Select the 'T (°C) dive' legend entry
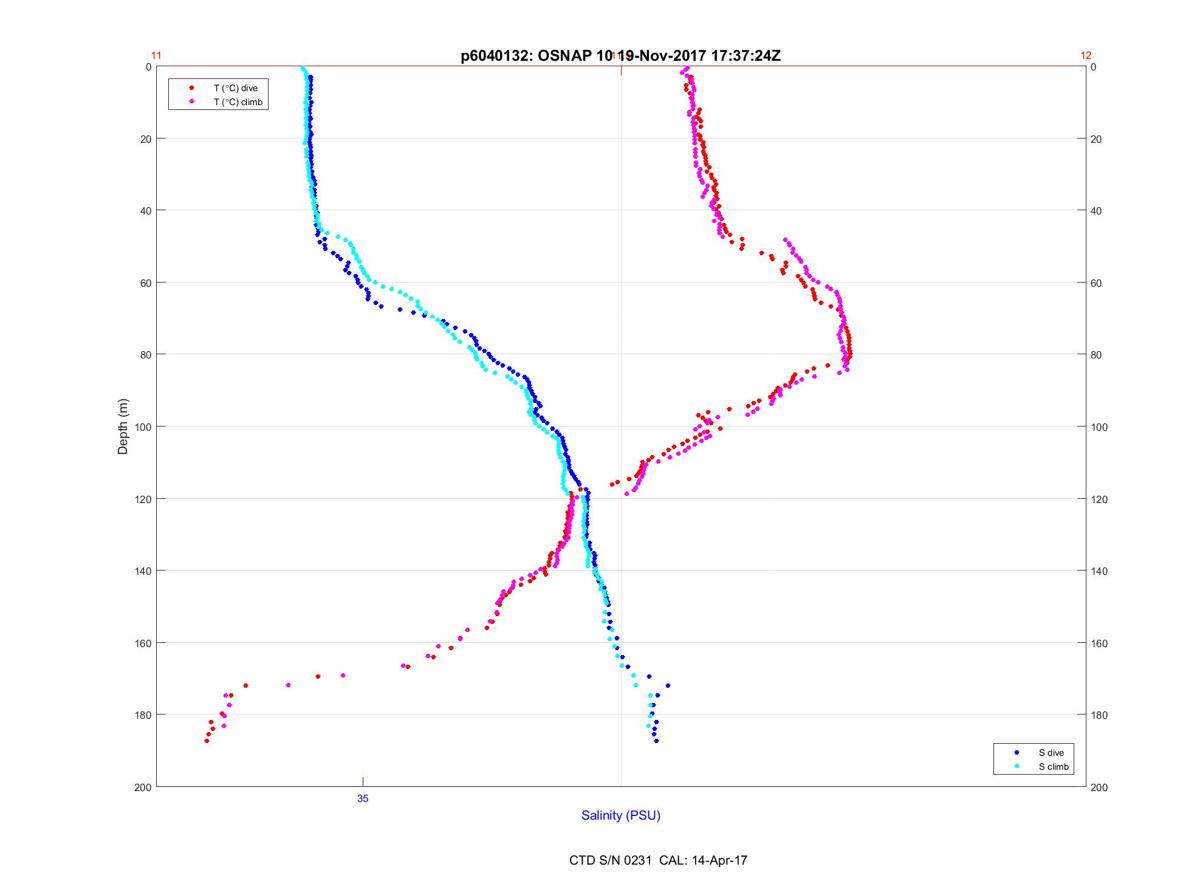The width and height of the screenshot is (1200, 885). point(235,88)
